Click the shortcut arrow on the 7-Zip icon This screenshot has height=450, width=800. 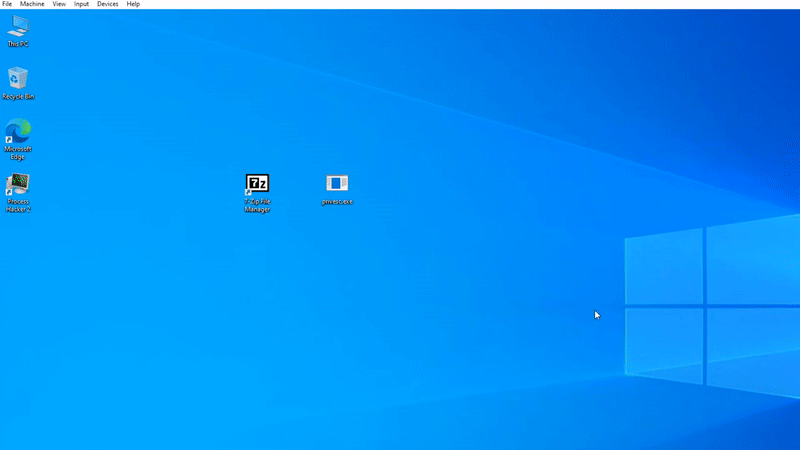[249, 190]
